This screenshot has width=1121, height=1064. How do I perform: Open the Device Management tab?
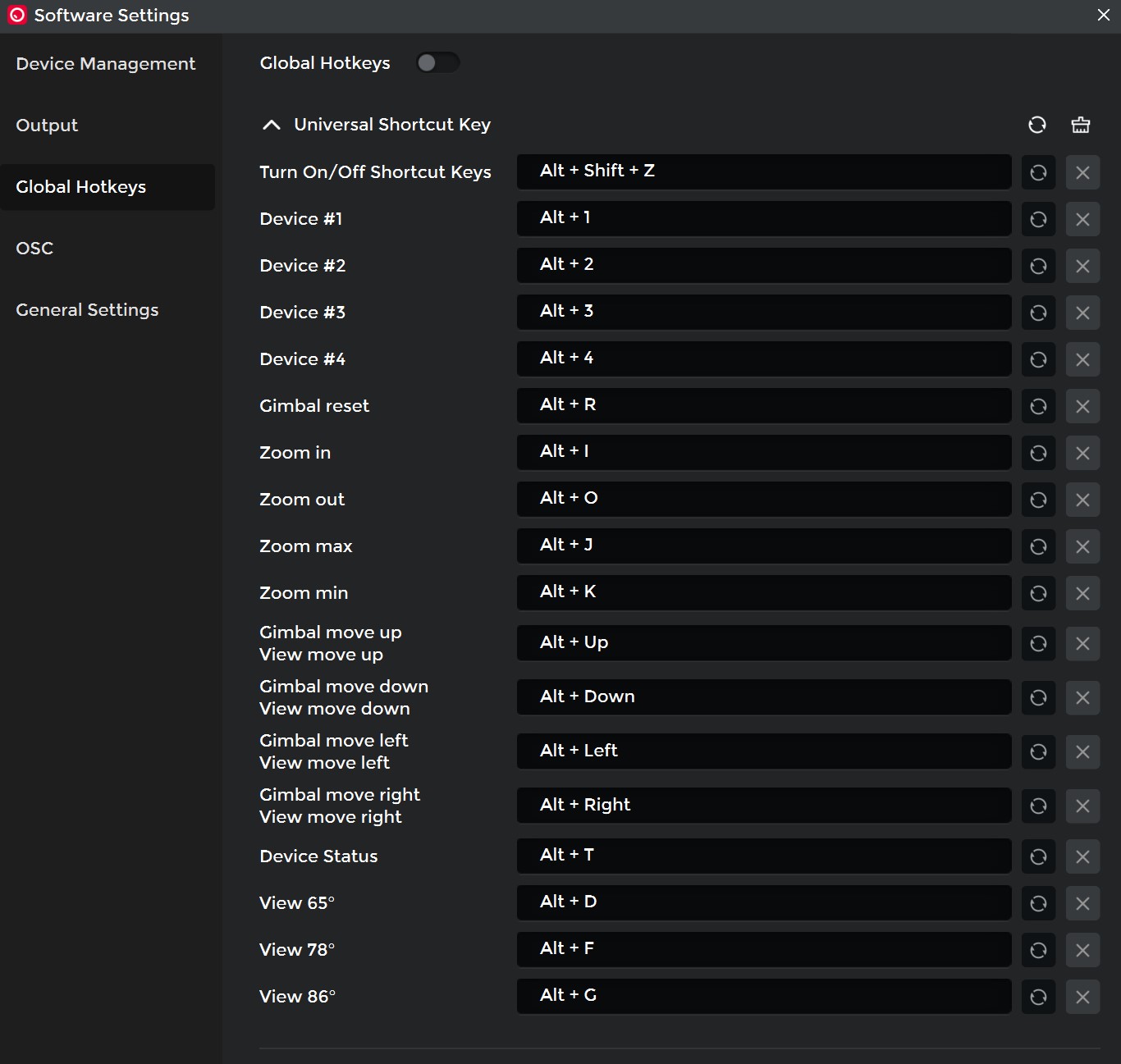click(x=106, y=64)
